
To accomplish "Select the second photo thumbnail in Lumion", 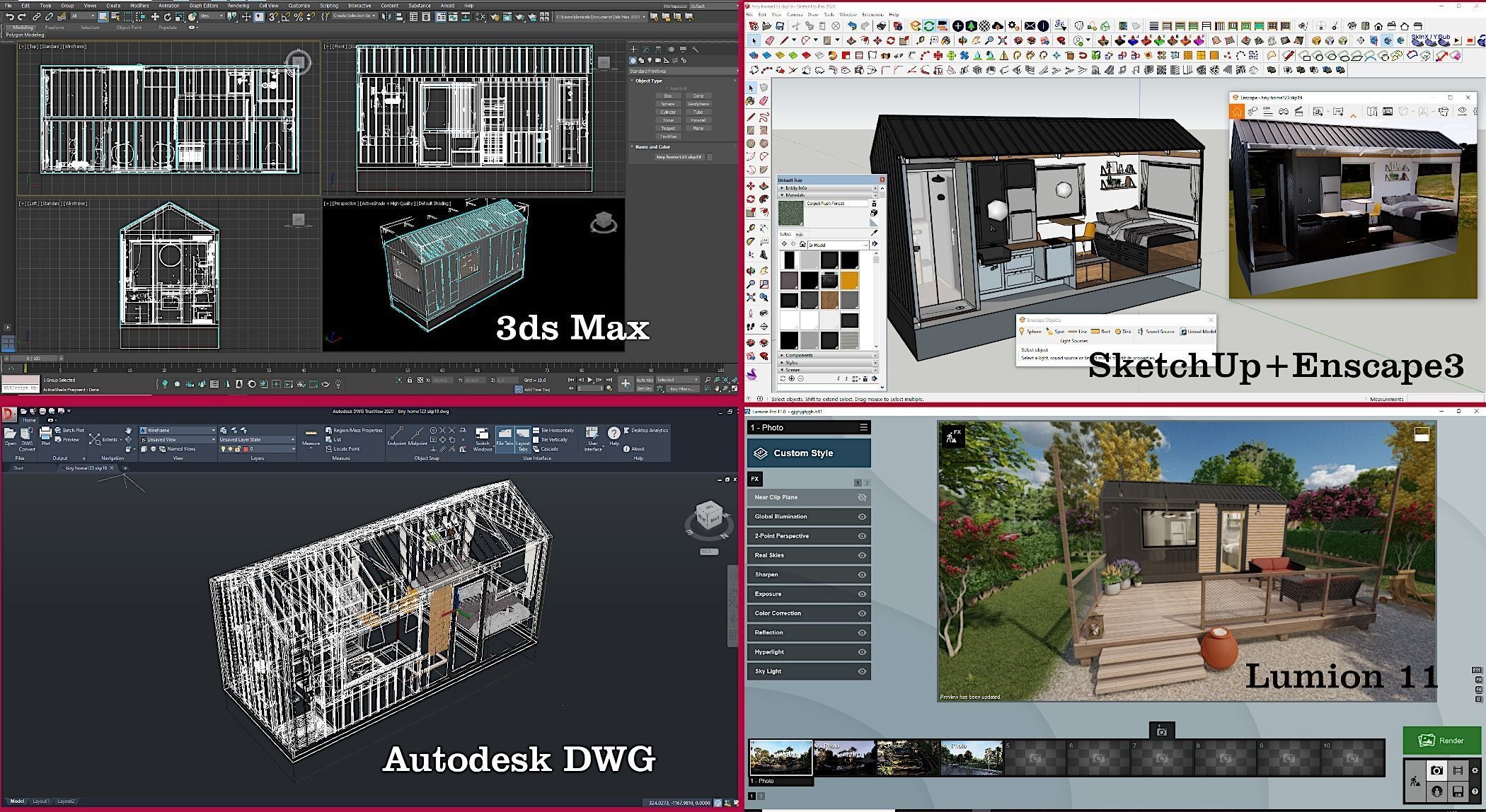I will coord(844,758).
